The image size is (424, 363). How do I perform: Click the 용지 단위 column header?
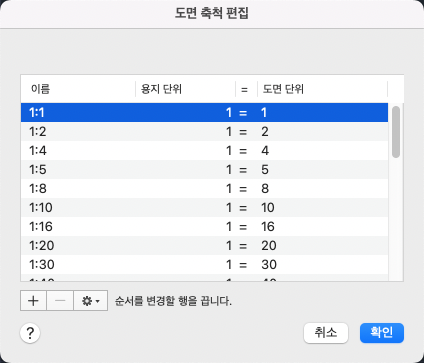185,89
